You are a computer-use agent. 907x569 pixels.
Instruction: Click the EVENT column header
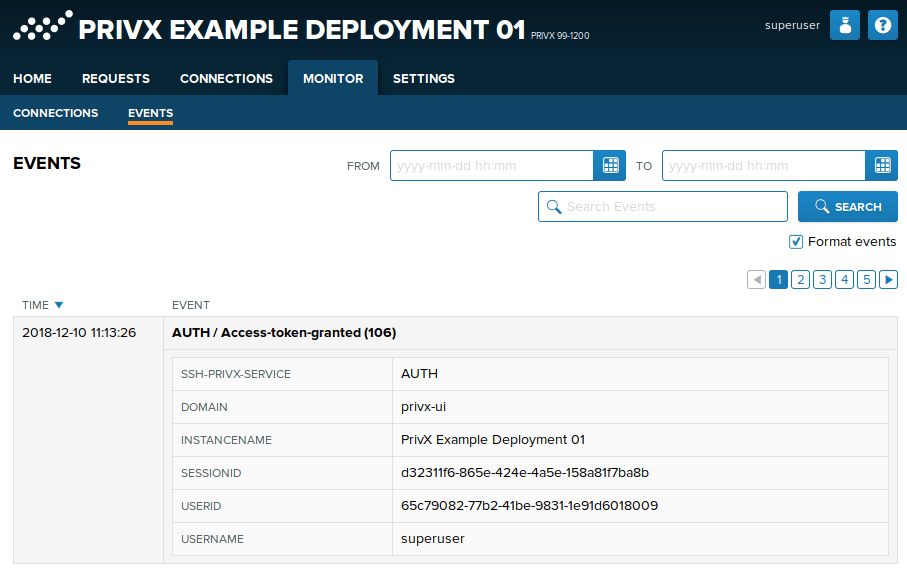[x=191, y=305]
